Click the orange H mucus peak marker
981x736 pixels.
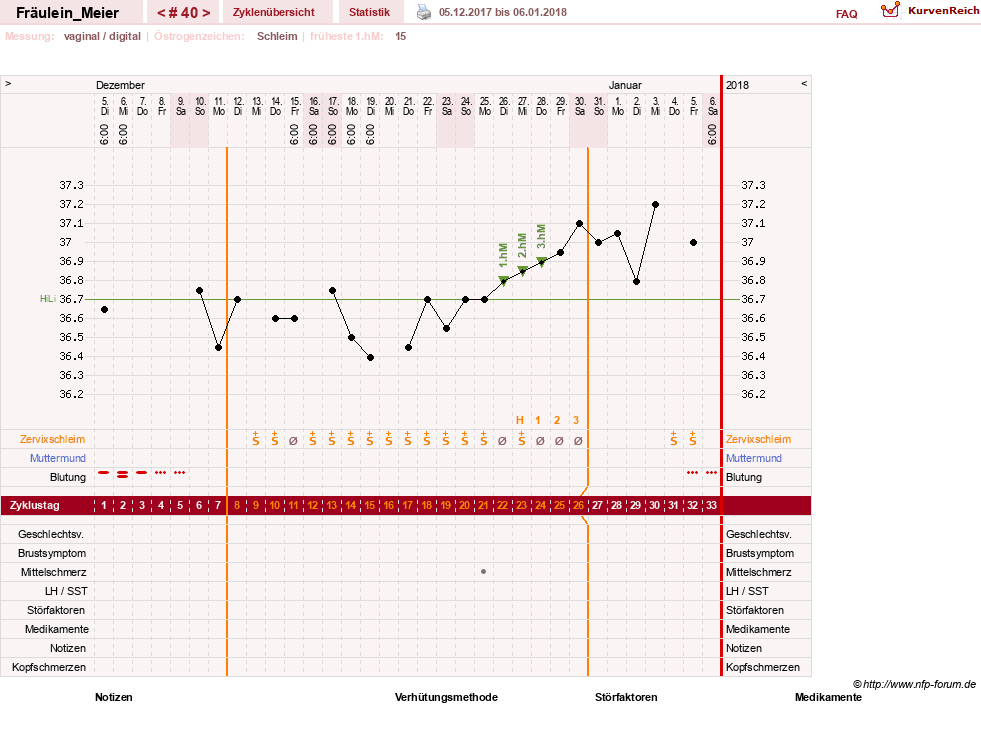coord(520,420)
